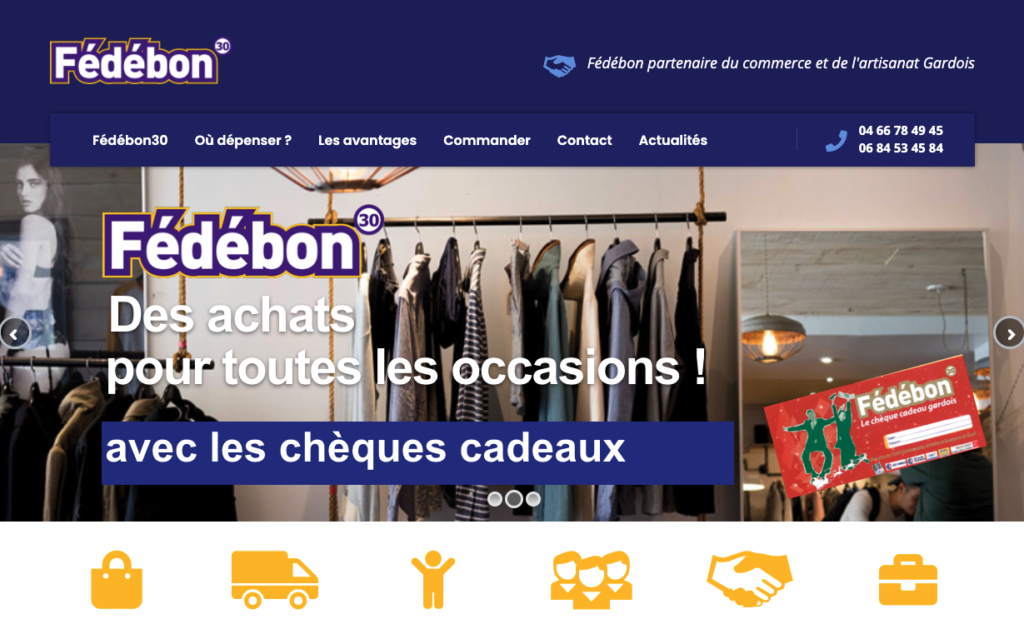Select the yellow person with raised arms icon
The image size is (1024, 624).
click(x=432, y=580)
